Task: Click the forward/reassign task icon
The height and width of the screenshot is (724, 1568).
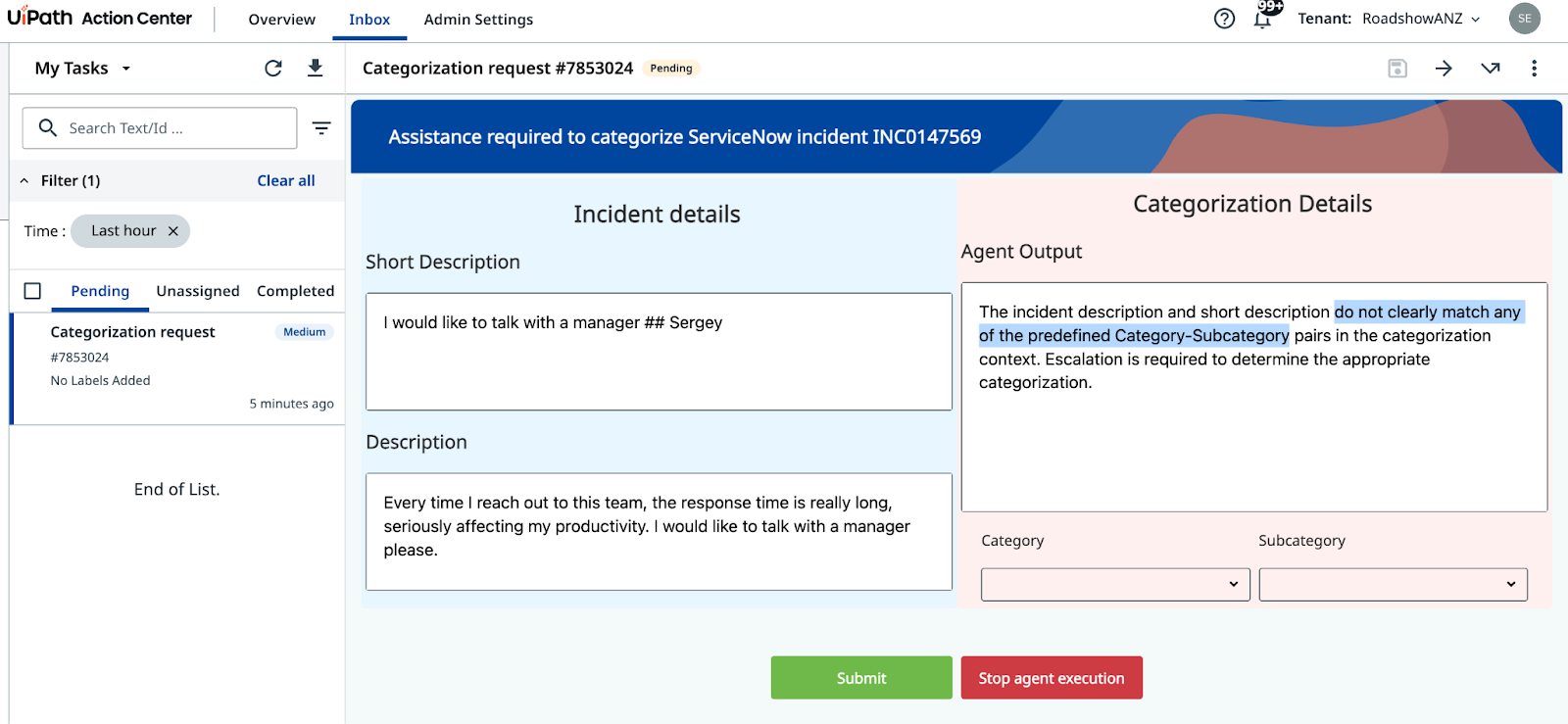Action: 1491,68
